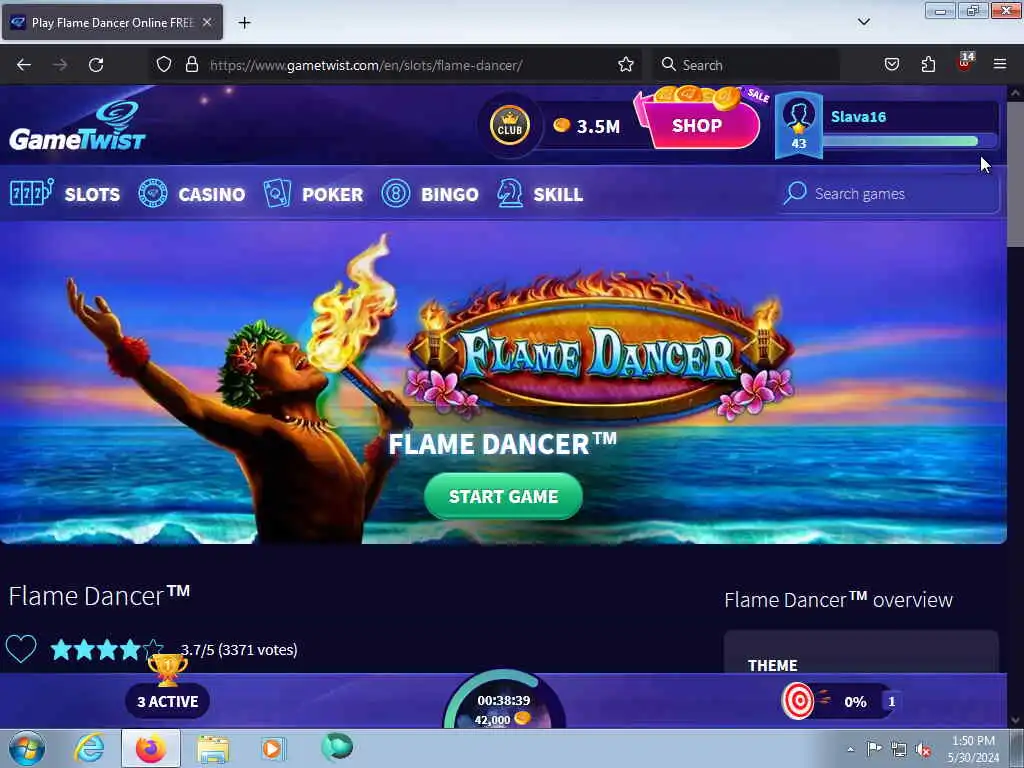Expand the list all tabs chevron
The height and width of the screenshot is (768, 1024).
pyautogui.click(x=863, y=22)
